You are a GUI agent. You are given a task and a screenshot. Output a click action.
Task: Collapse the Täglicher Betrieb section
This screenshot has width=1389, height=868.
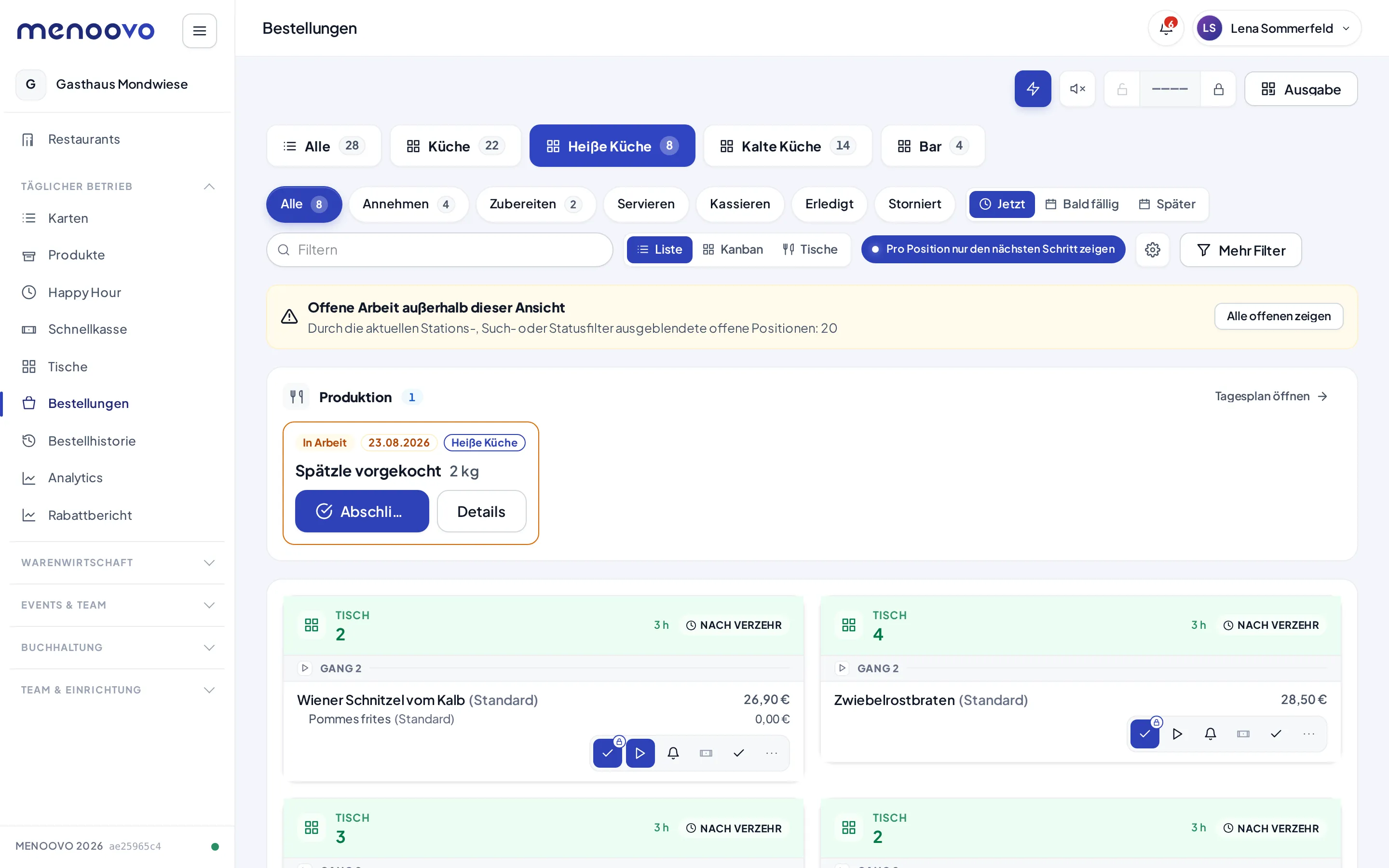click(x=118, y=187)
